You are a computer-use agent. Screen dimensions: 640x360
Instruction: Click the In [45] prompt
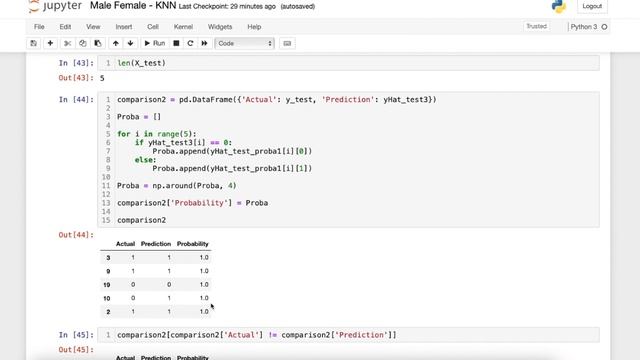click(76, 335)
